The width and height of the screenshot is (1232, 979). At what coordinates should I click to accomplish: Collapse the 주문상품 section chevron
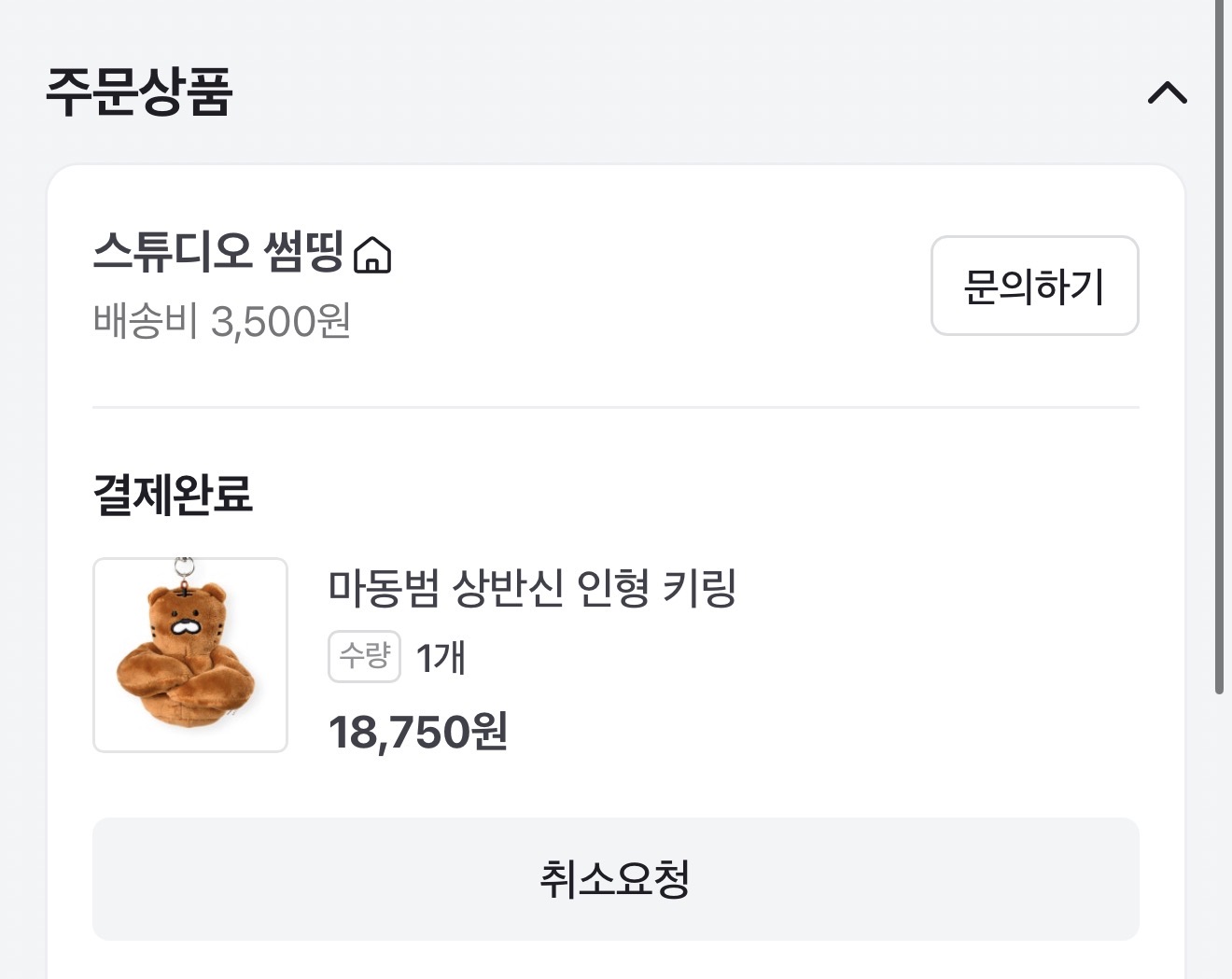click(x=1167, y=92)
